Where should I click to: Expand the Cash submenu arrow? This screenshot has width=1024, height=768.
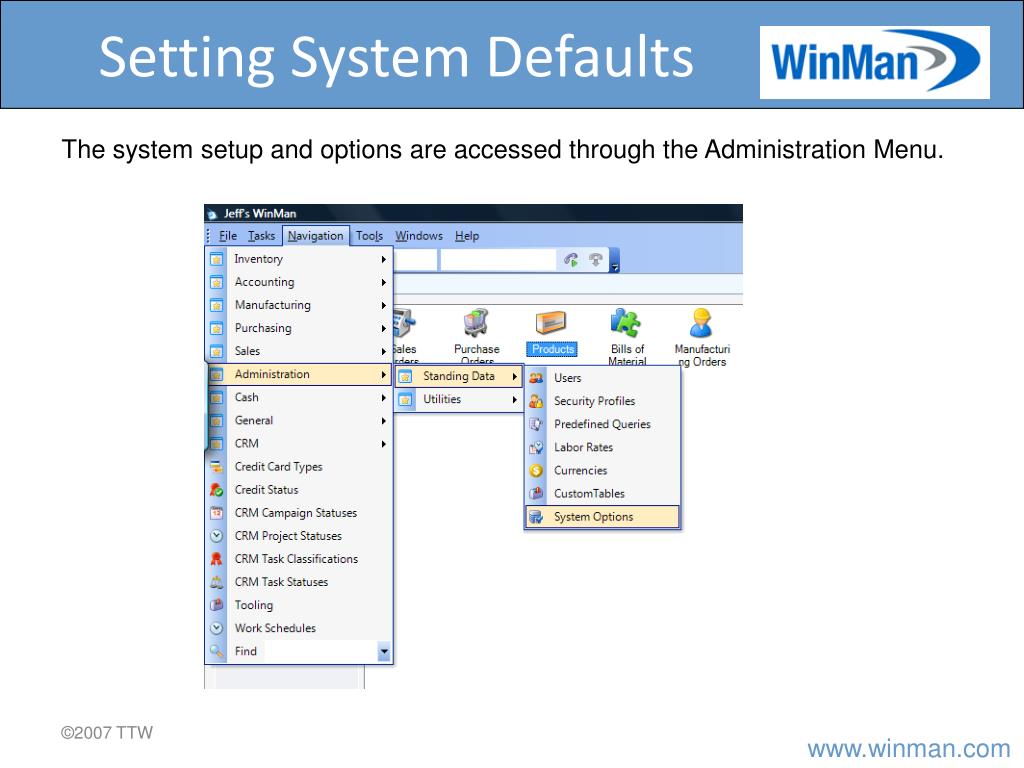click(x=383, y=398)
